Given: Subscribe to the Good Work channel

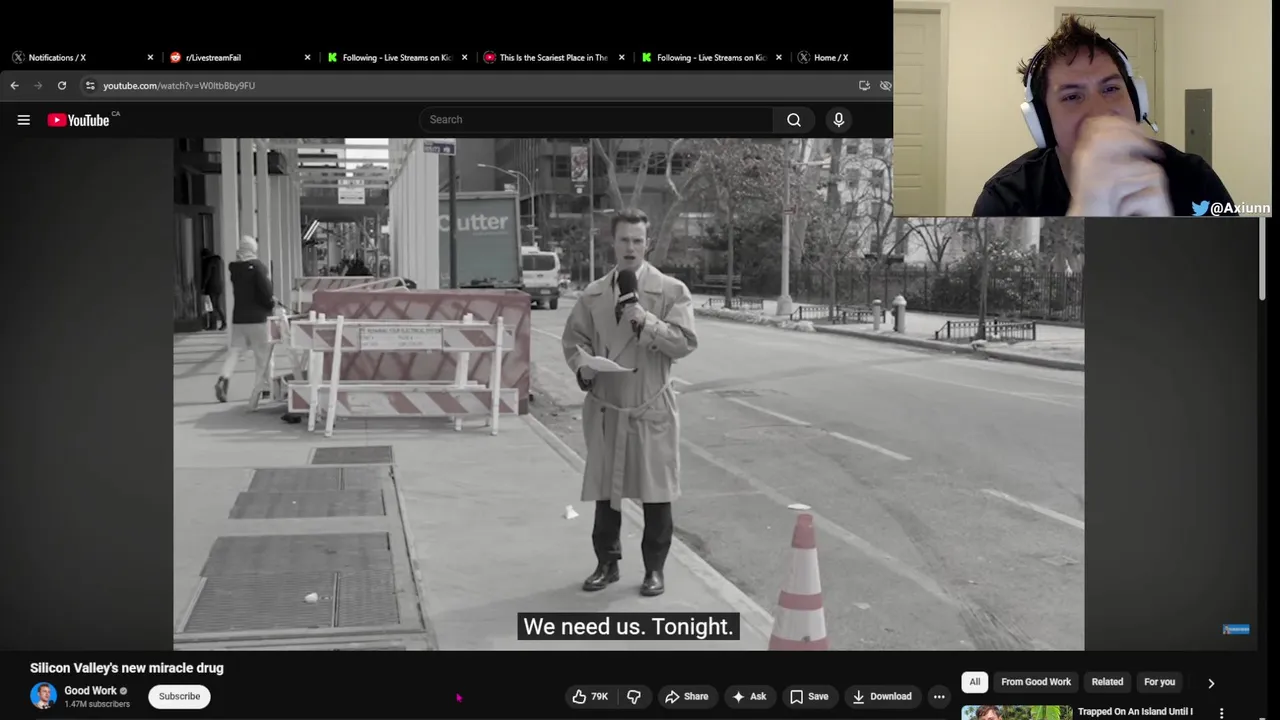Looking at the screenshot, I should tap(180, 697).
